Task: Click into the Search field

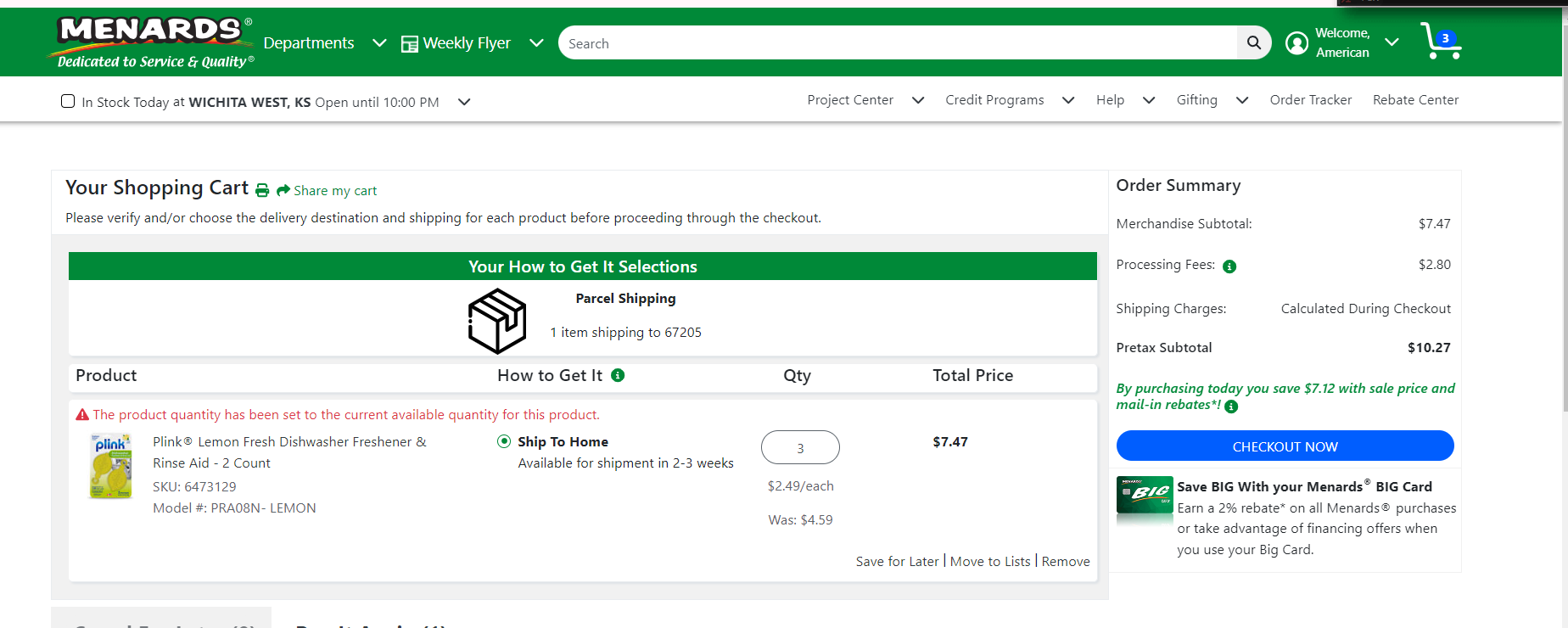Action: pyautogui.click(x=898, y=42)
